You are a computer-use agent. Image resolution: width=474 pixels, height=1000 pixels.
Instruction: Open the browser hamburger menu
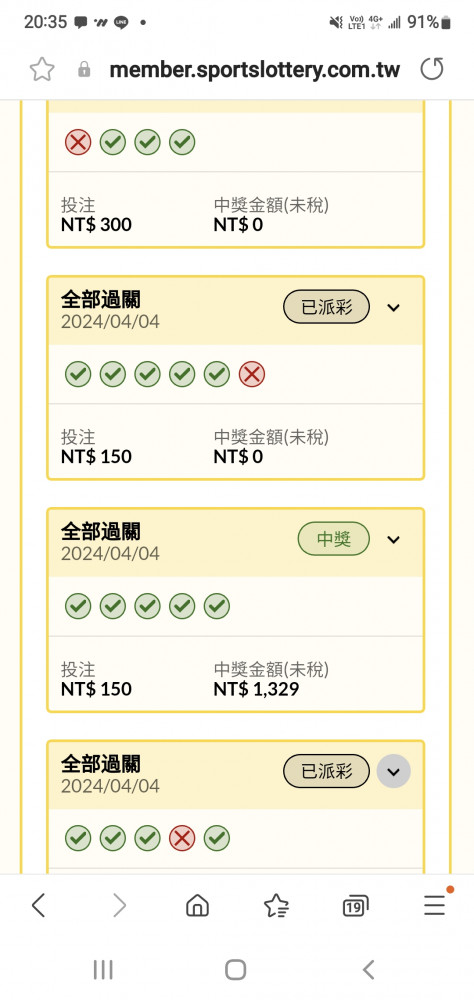pyautogui.click(x=434, y=905)
